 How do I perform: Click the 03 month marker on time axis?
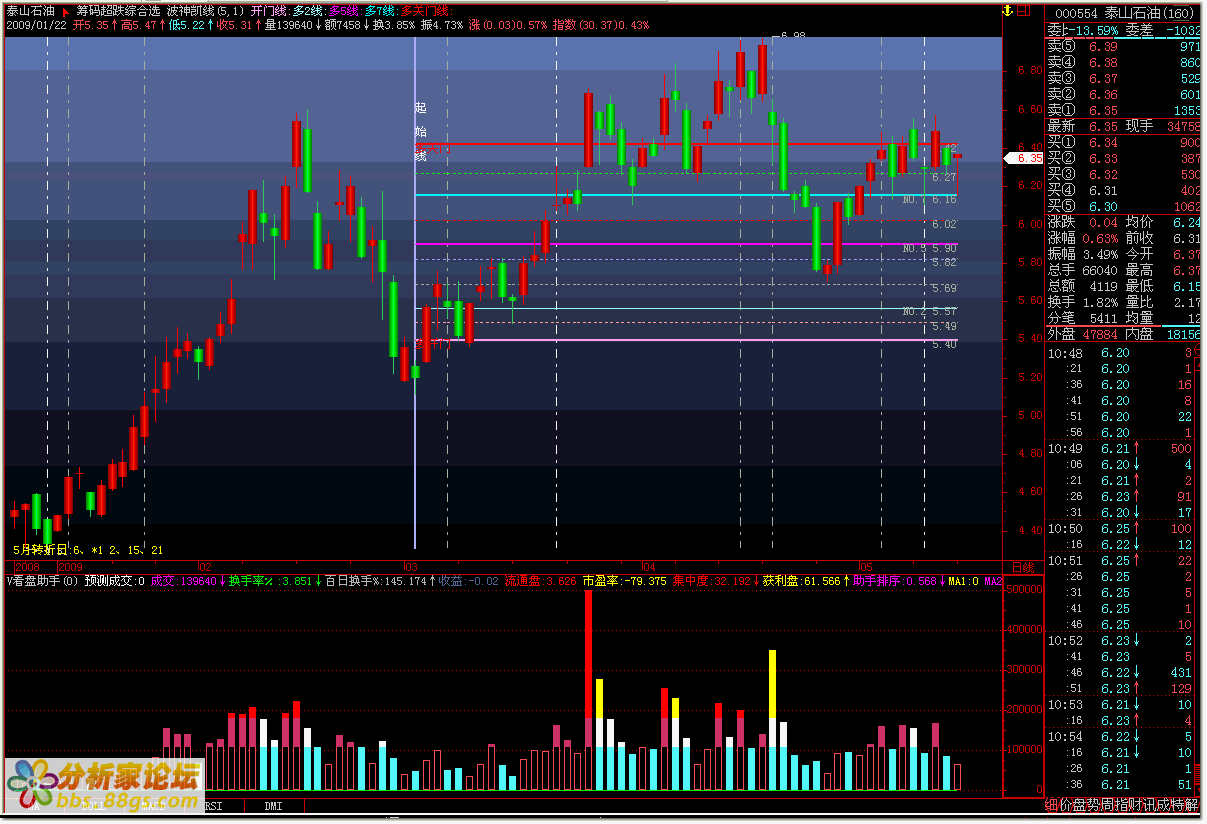(x=411, y=567)
